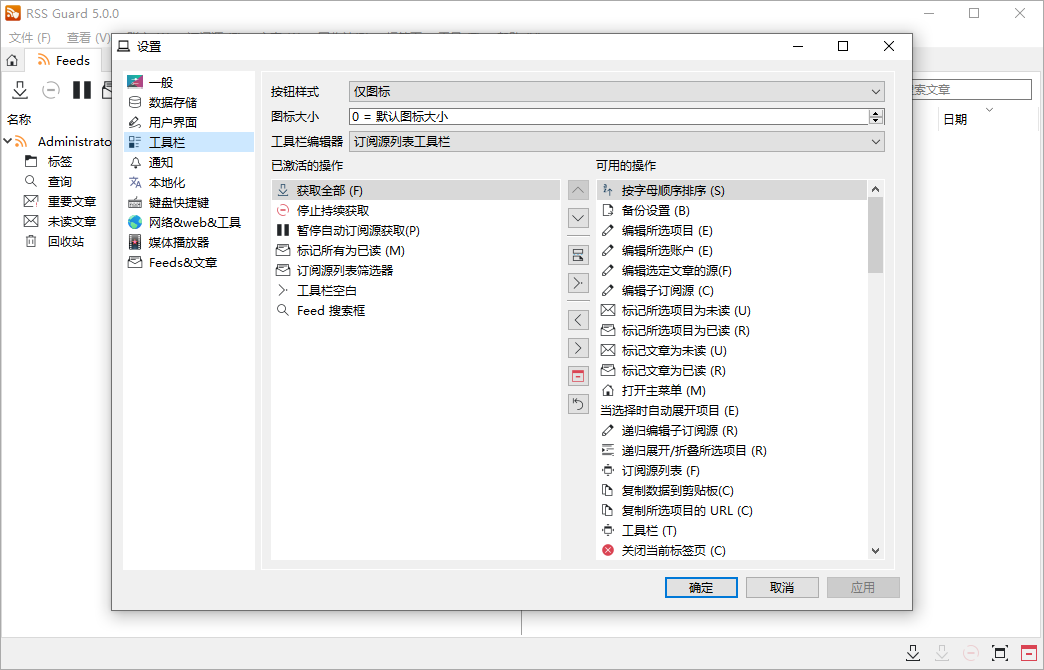This screenshot has width=1044, height=670.
Task: Open the 文件 menu
Action: pyautogui.click(x=30, y=37)
